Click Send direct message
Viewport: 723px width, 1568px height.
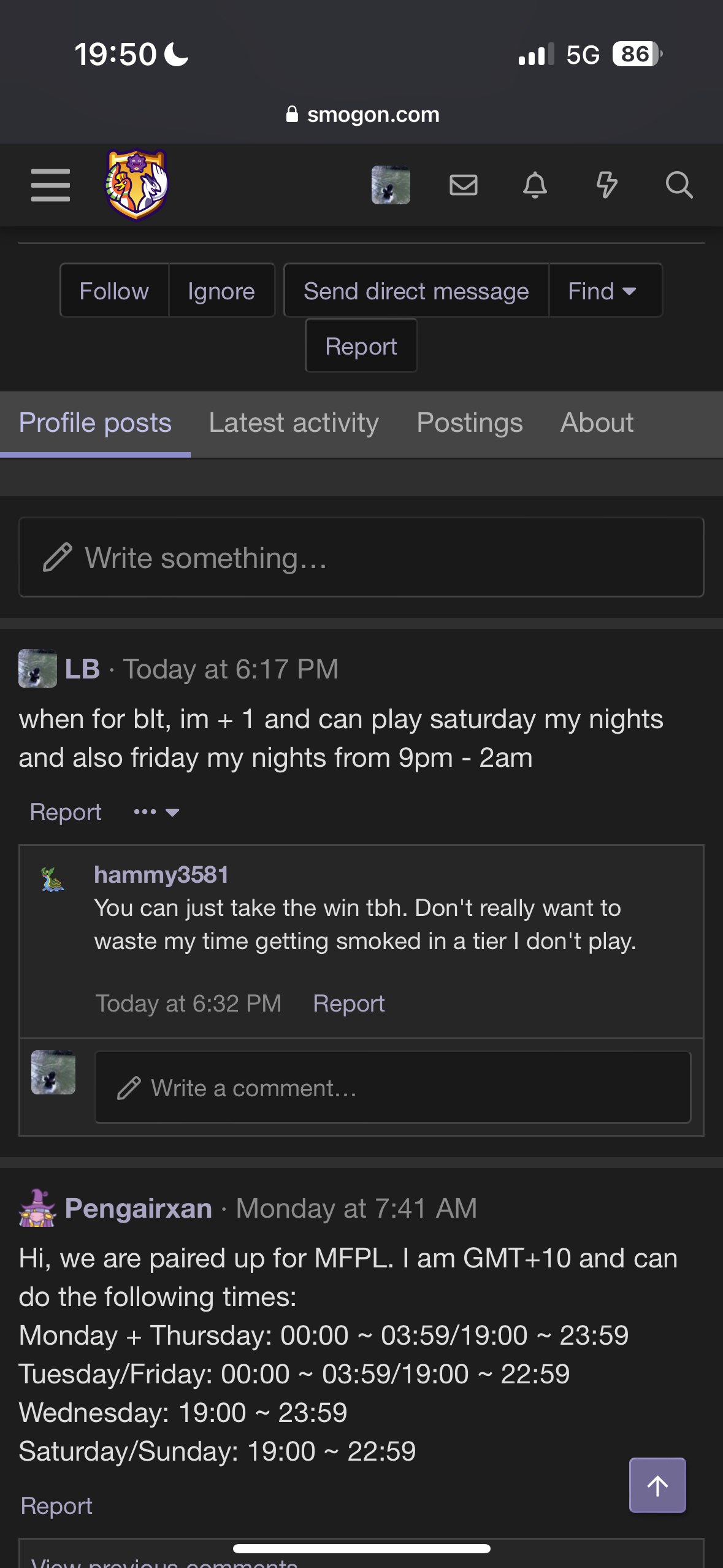point(416,291)
